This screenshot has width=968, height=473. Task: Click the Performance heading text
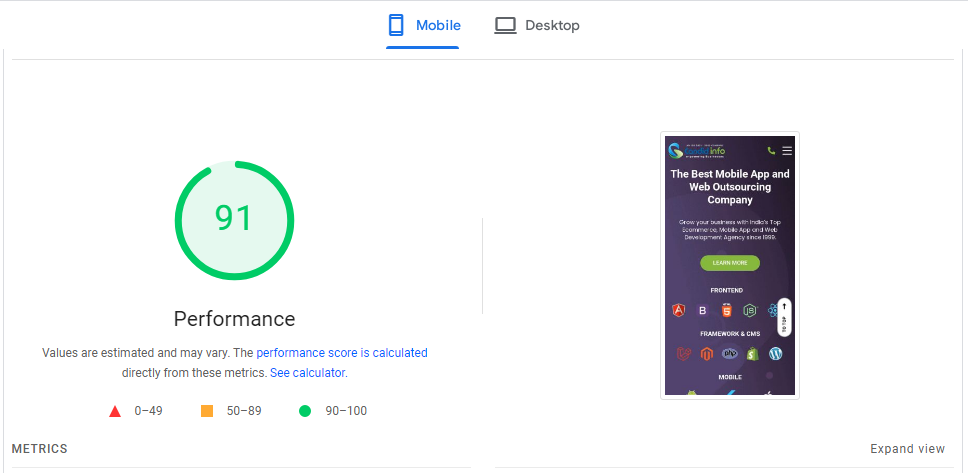click(x=235, y=319)
